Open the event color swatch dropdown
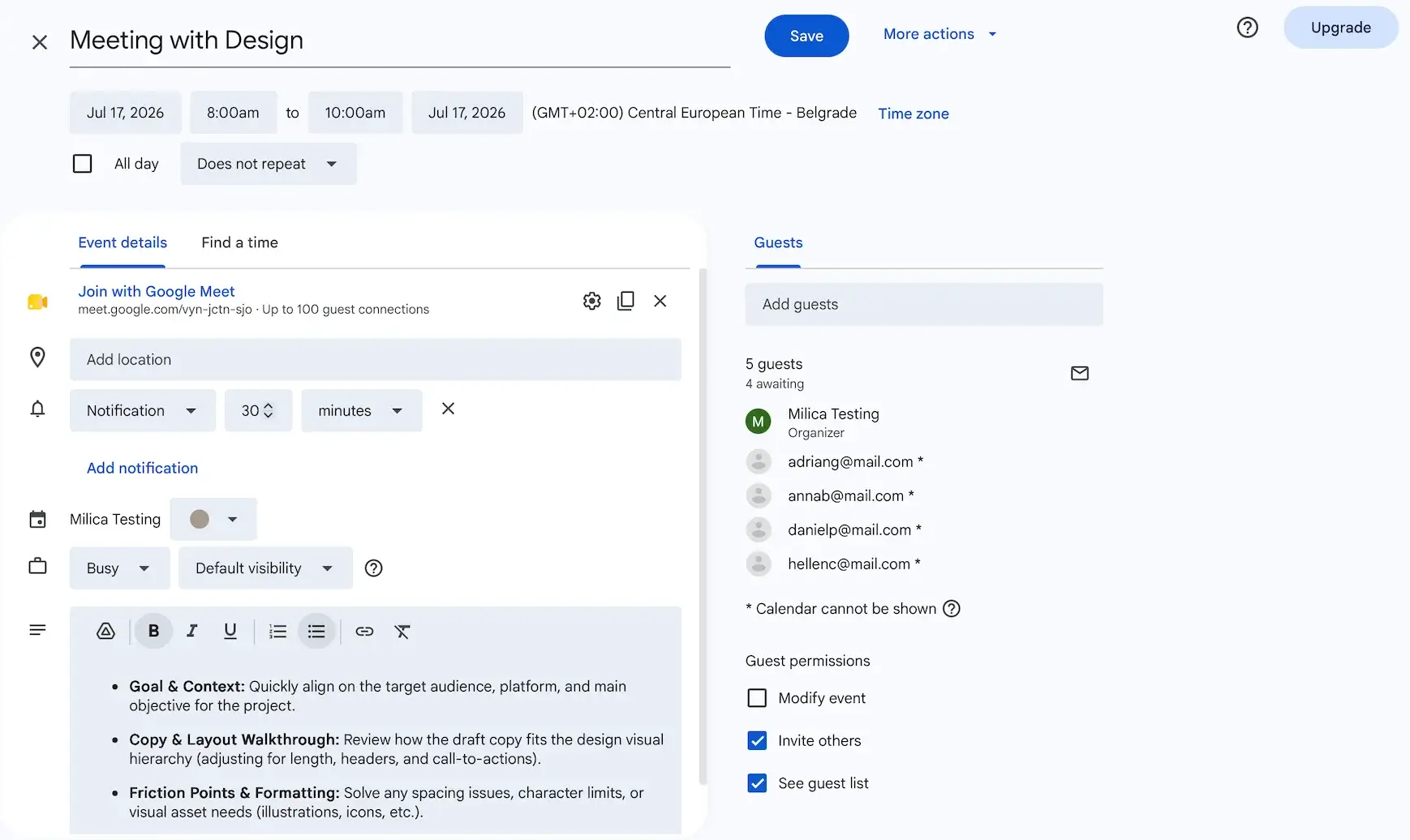1410x840 pixels. point(213,519)
